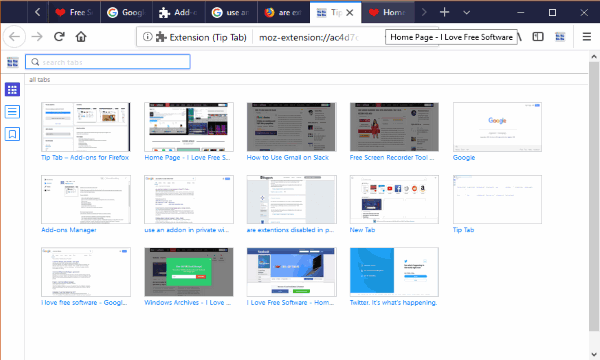Toggle the browser sidebar icon

pyautogui.click(x=538, y=37)
